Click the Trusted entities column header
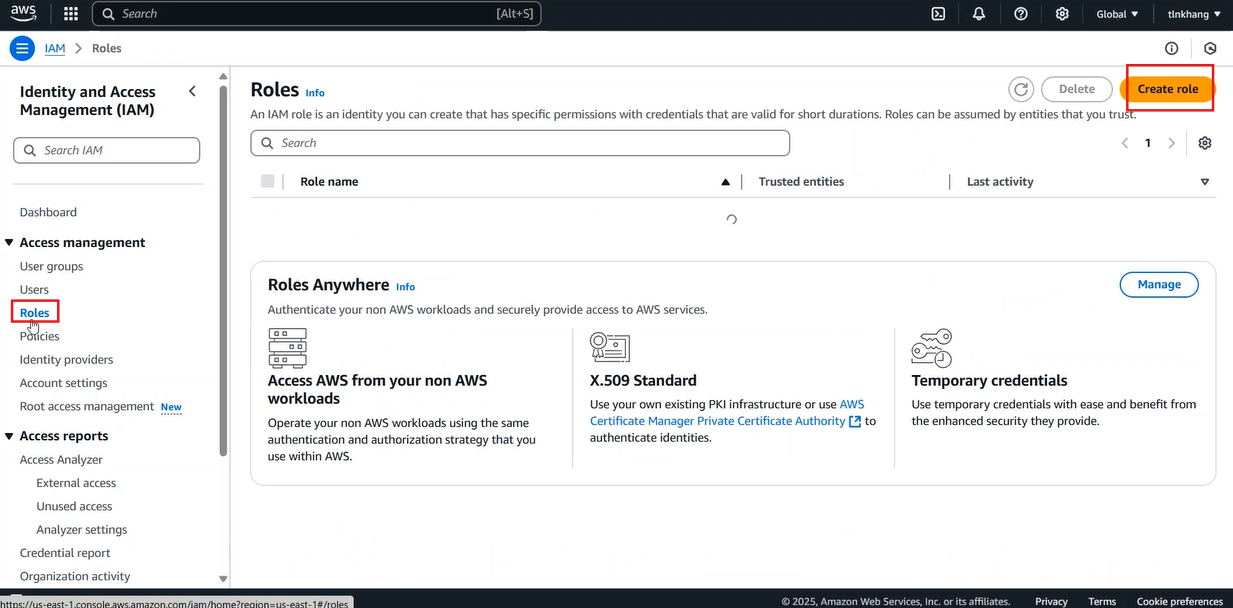The width and height of the screenshot is (1233, 608). [801, 182]
